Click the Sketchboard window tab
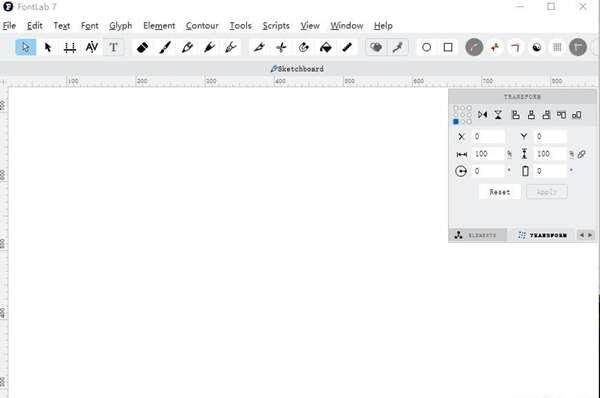The image size is (600, 398). pos(297,69)
